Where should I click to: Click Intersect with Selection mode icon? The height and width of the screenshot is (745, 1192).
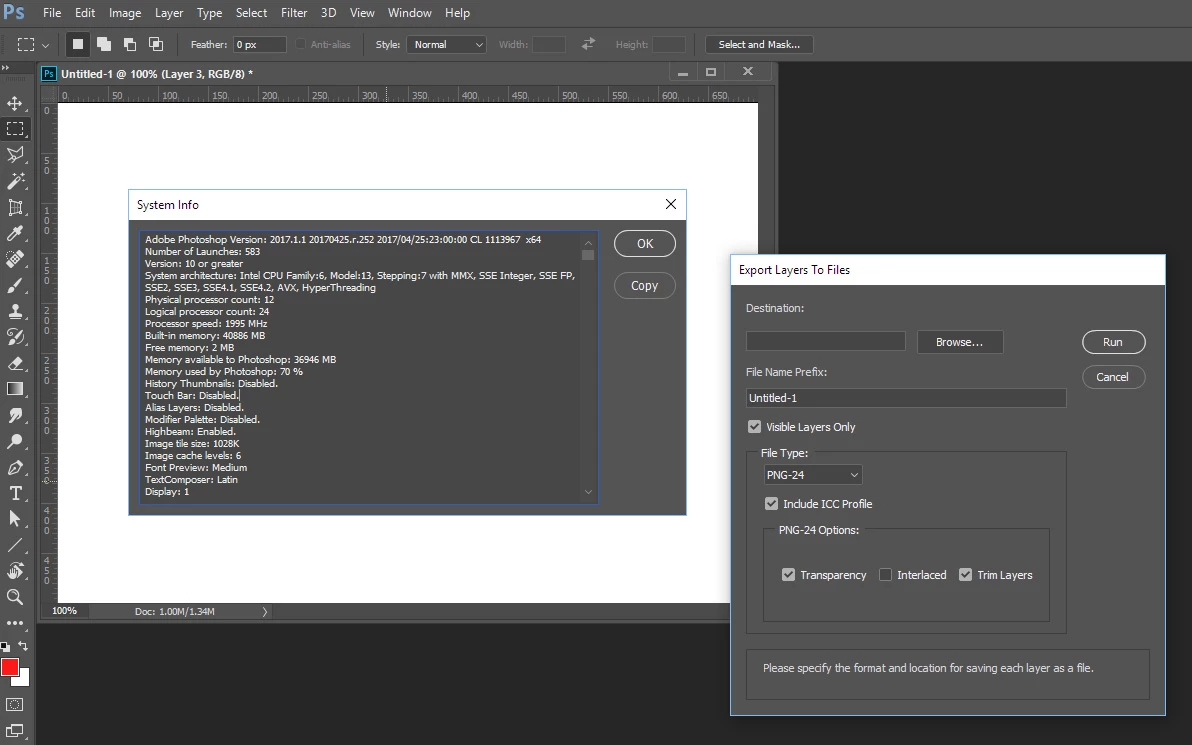point(156,44)
